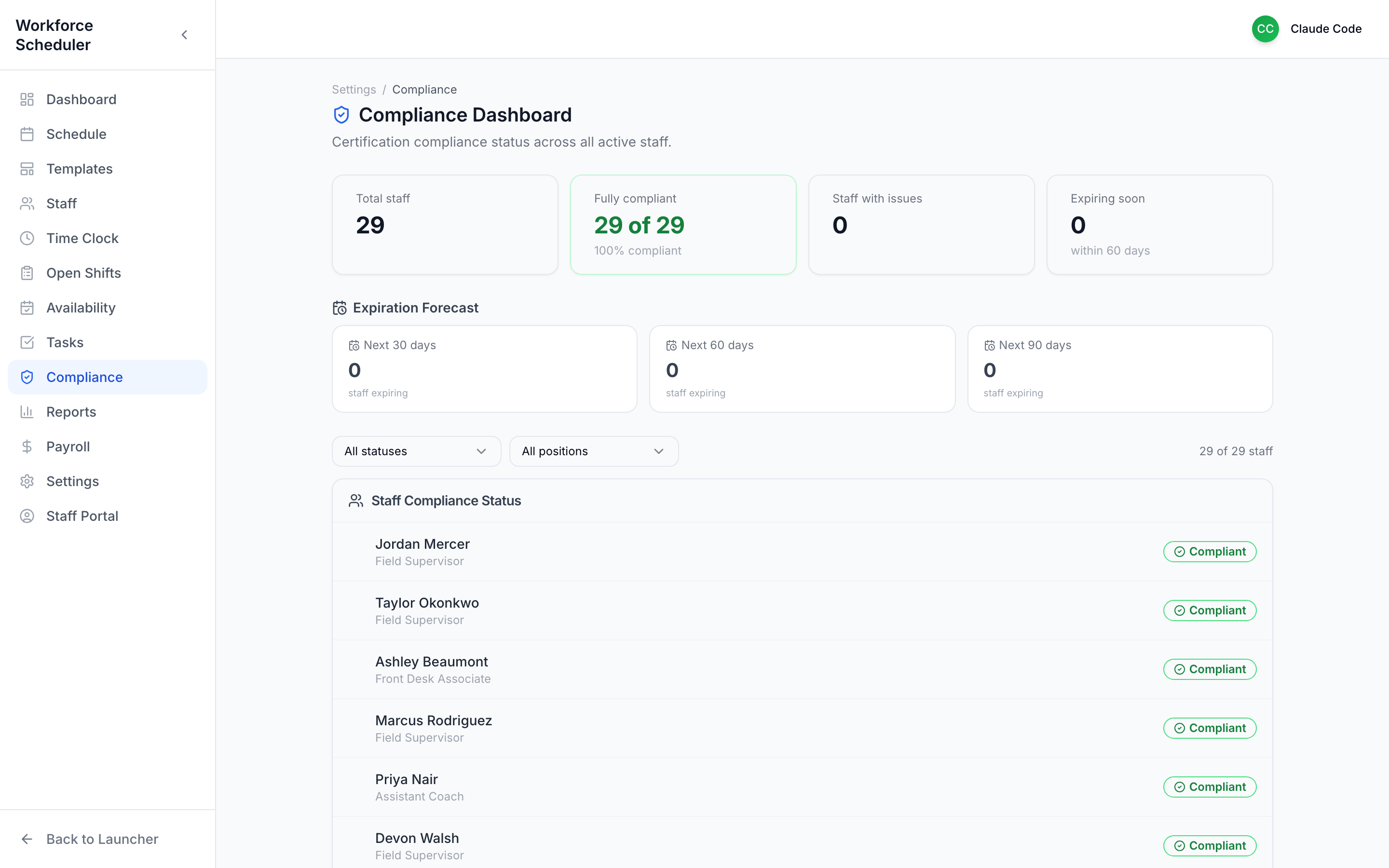Click the Next 90 days calendar icon
Image resolution: width=1389 pixels, height=868 pixels.
pyautogui.click(x=990, y=346)
